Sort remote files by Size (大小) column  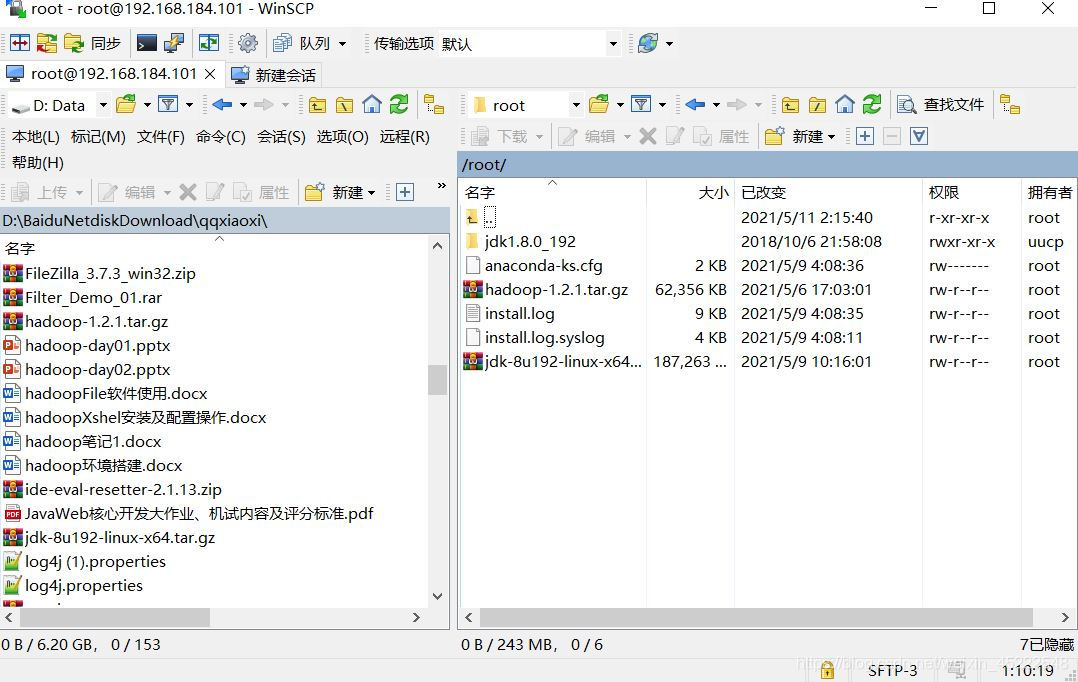click(x=690, y=192)
